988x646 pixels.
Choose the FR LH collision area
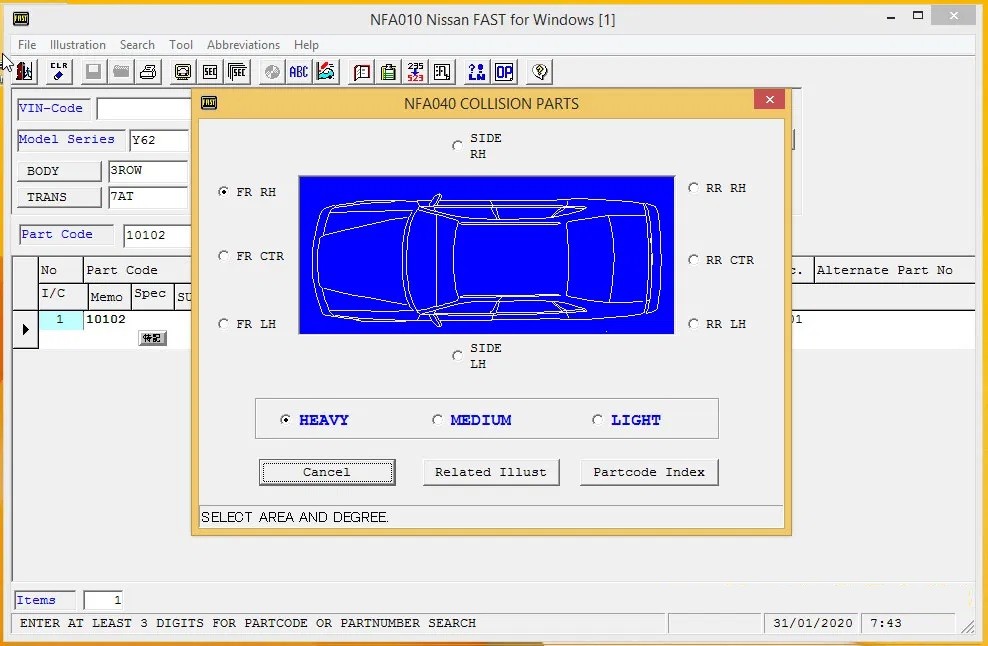[224, 324]
